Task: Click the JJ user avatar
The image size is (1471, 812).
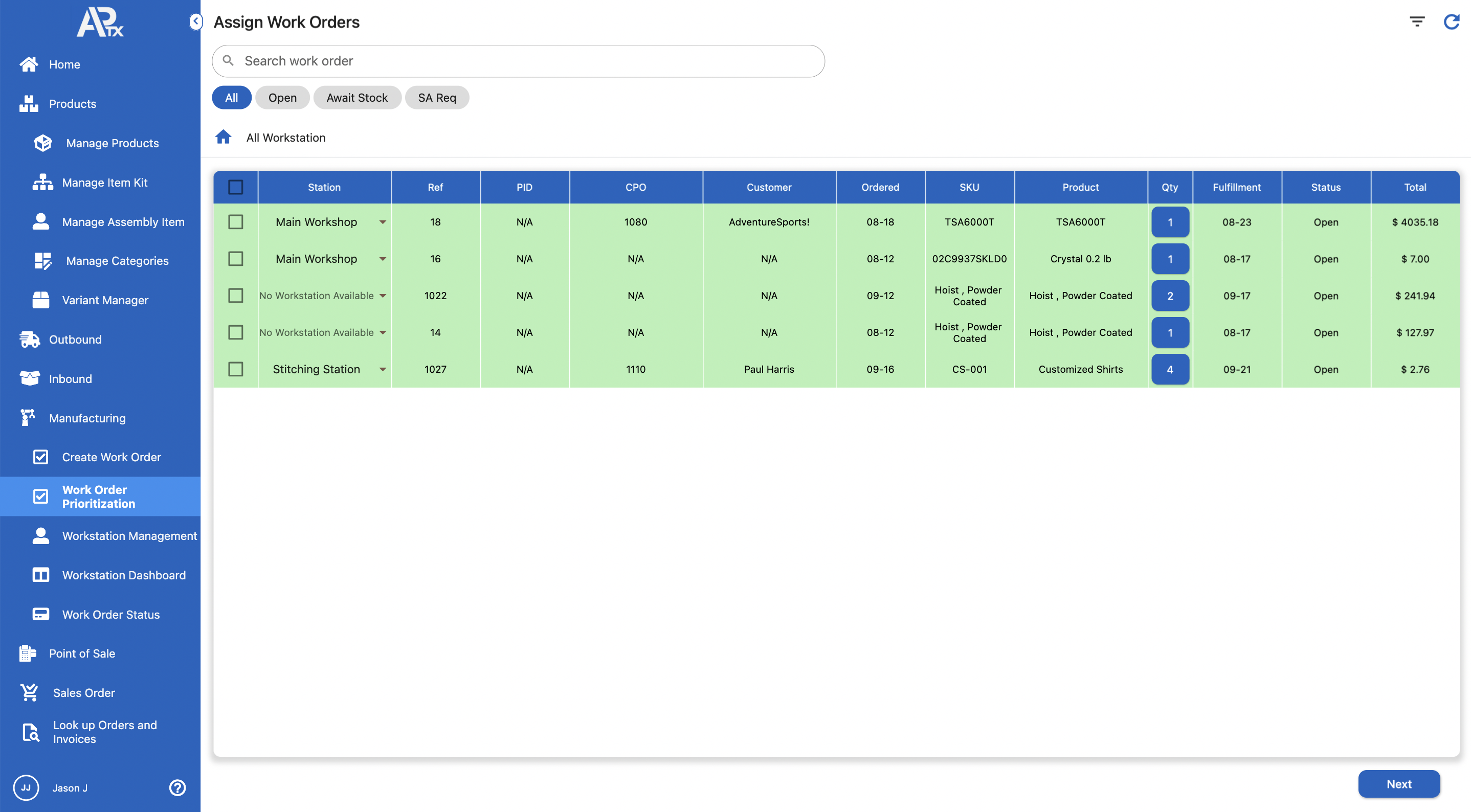Action: click(26, 787)
